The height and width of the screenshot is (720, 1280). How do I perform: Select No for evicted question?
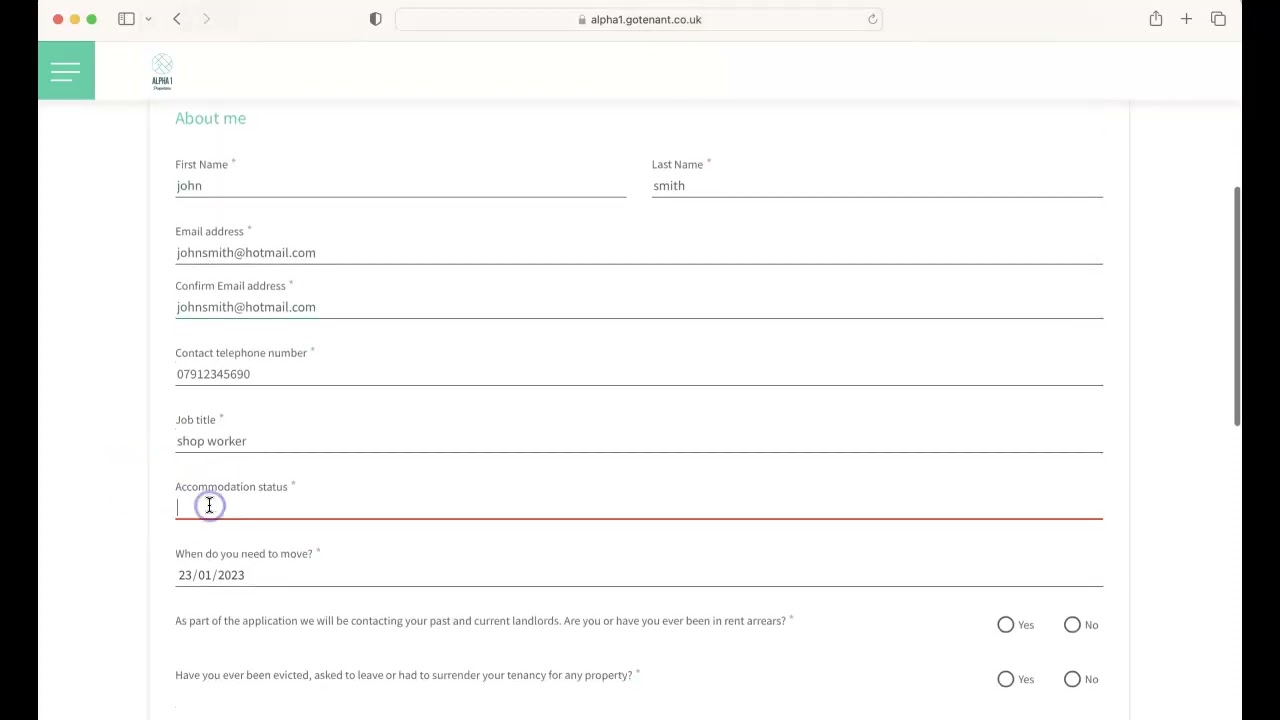click(x=1072, y=679)
